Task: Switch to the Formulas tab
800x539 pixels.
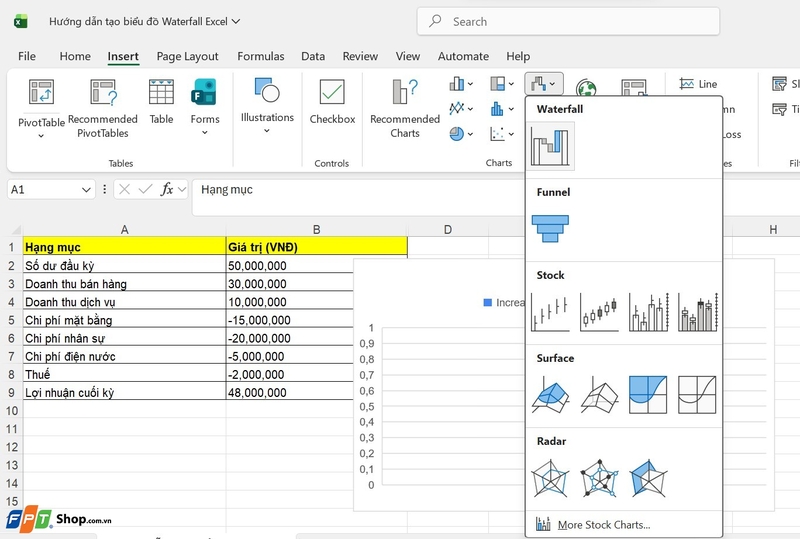Action: (x=261, y=56)
